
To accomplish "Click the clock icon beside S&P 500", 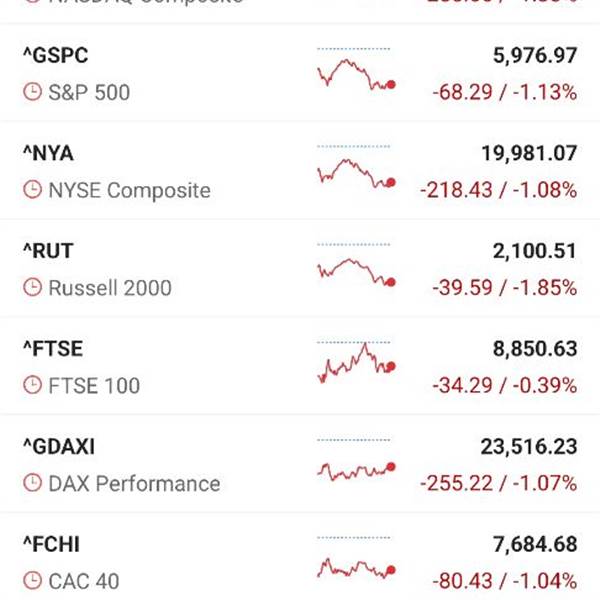I will point(33,92).
